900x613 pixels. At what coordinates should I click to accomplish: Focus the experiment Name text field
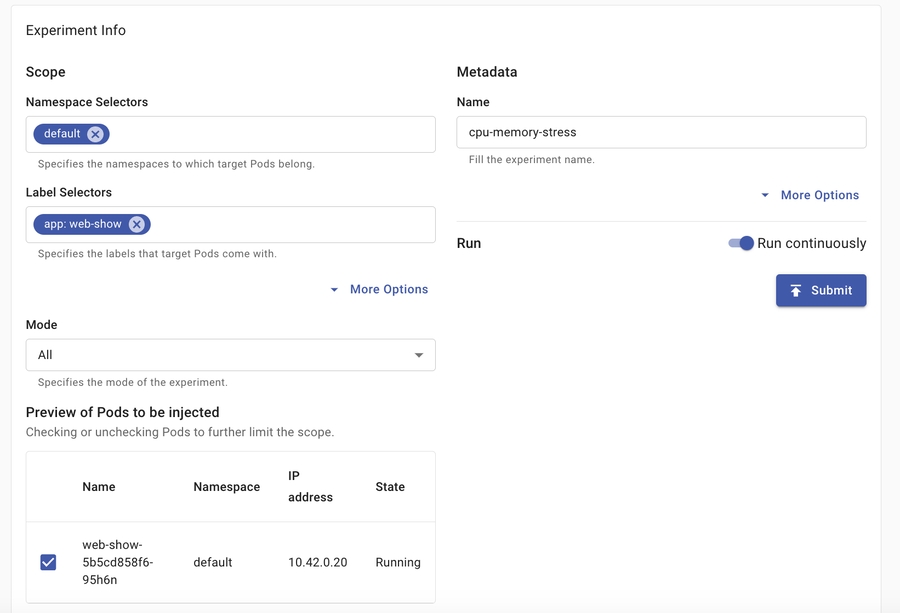[661, 132]
